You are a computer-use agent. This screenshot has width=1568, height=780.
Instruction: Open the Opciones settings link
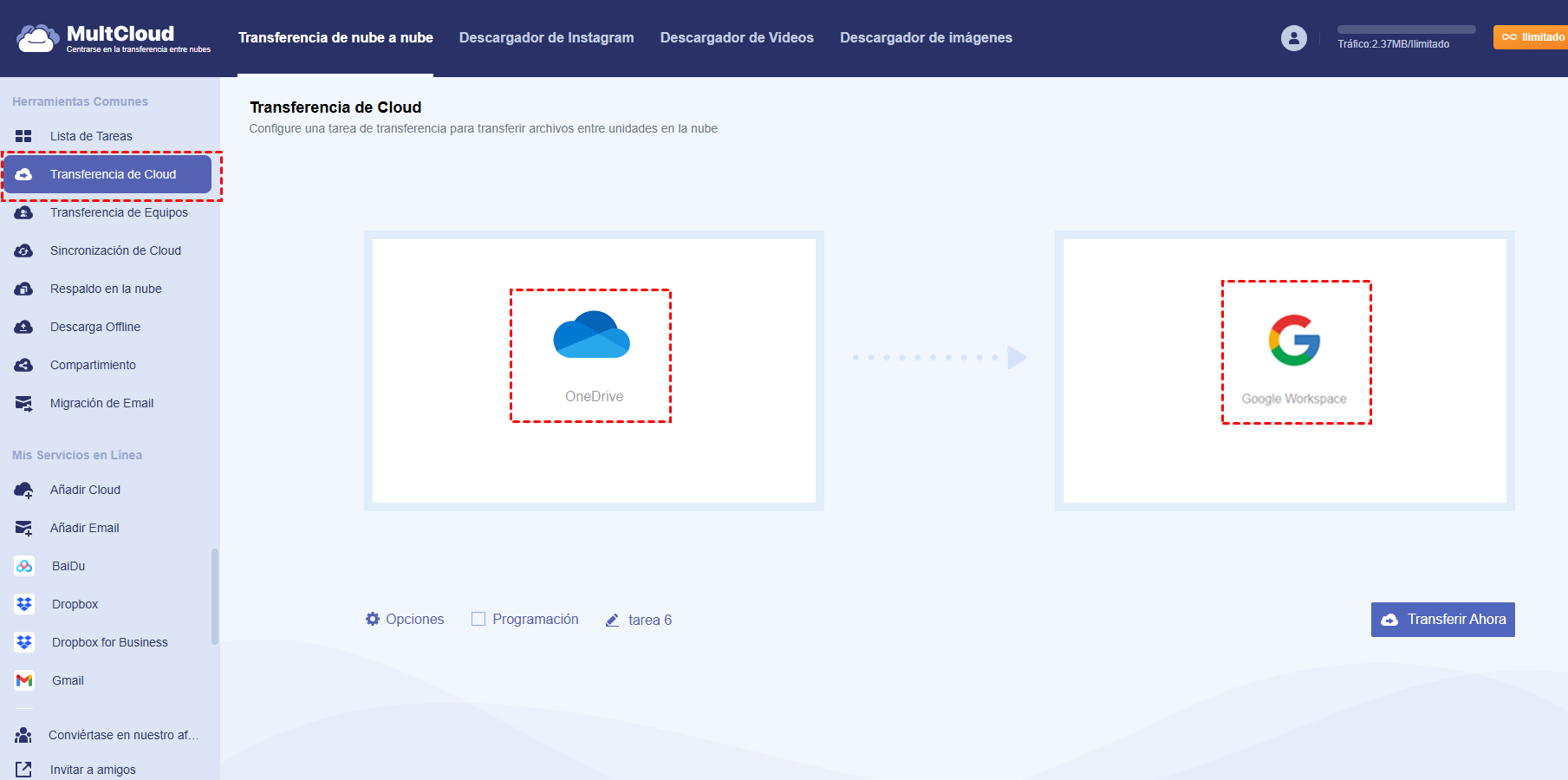pos(414,619)
